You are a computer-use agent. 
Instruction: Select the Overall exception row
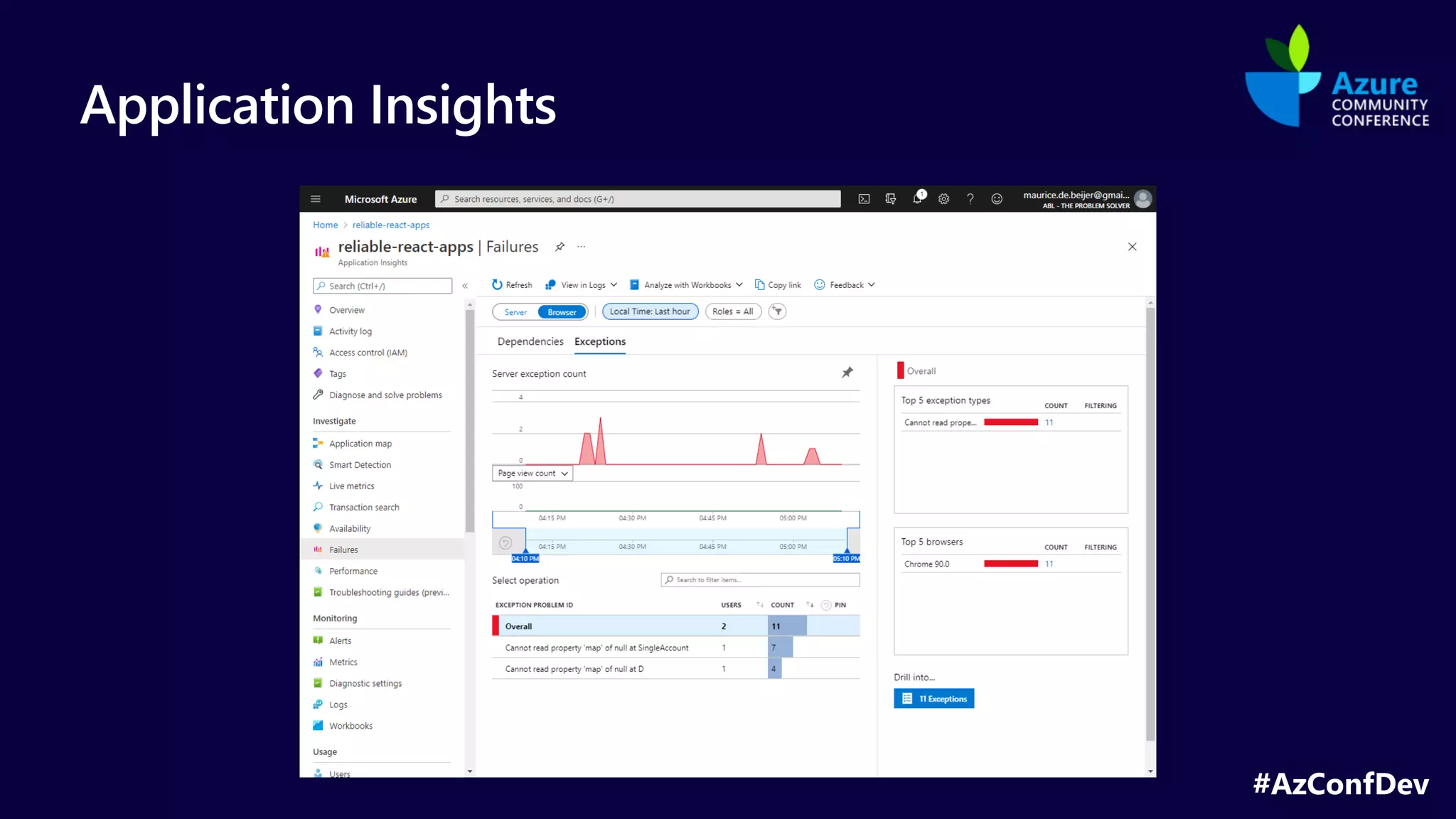click(676, 626)
